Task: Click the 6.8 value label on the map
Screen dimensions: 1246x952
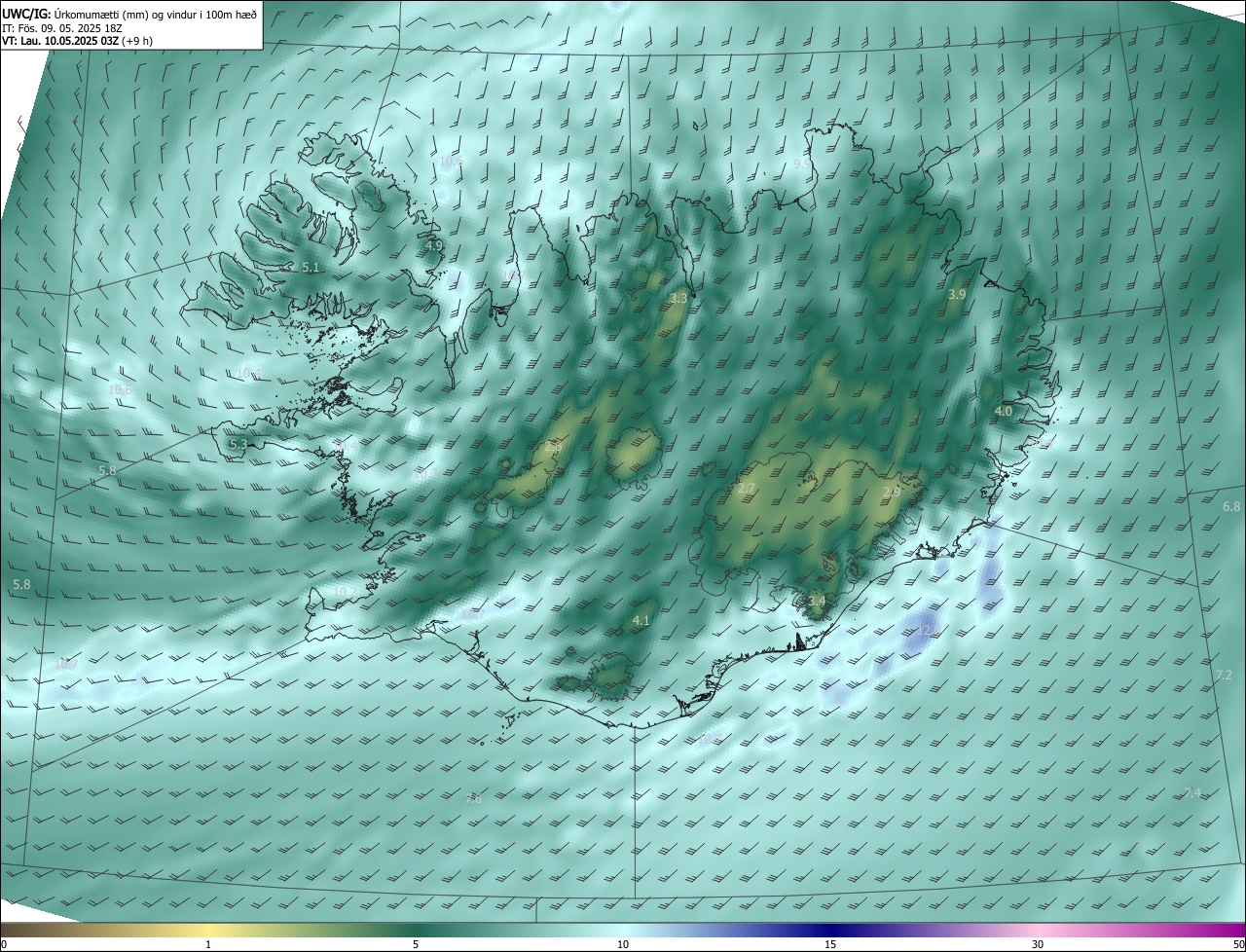Action: tap(1231, 507)
